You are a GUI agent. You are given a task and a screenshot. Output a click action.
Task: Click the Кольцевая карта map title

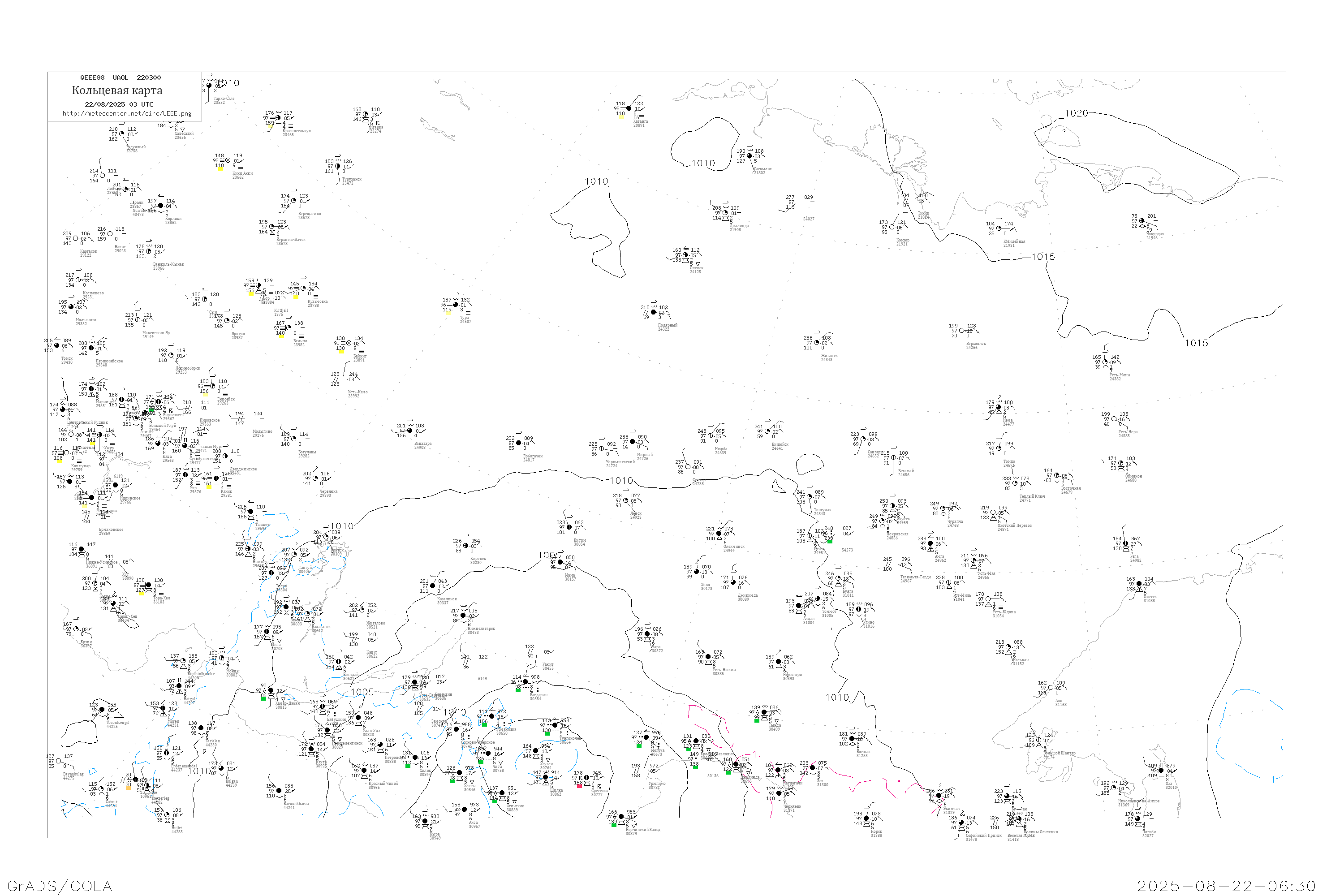[x=117, y=90]
